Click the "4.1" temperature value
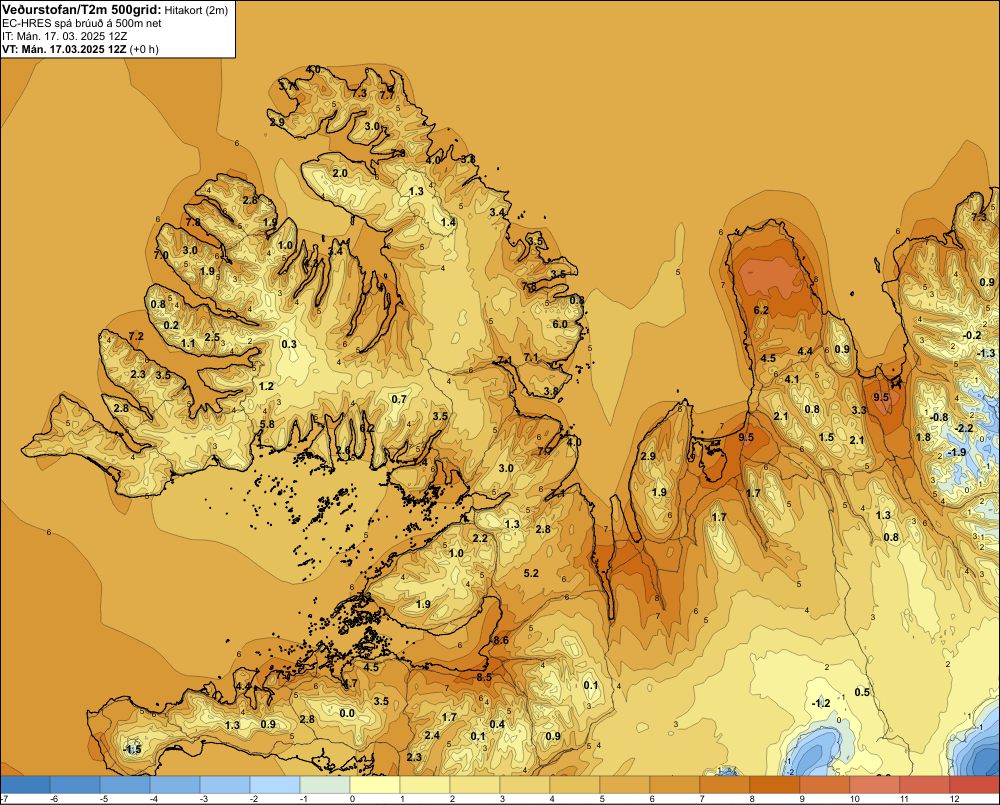The image size is (1000, 805). 791,379
